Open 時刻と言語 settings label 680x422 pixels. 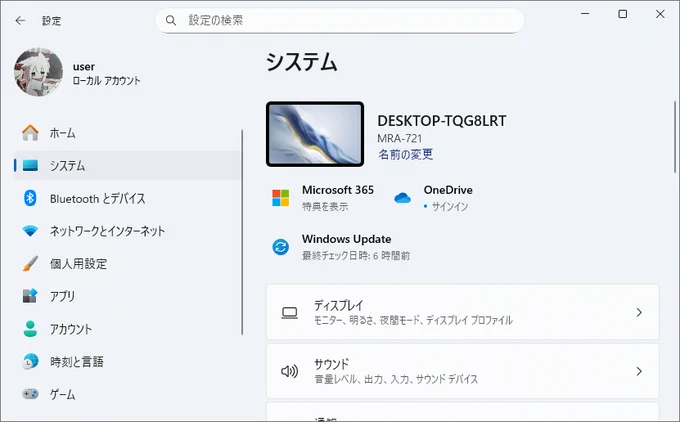[77, 362]
